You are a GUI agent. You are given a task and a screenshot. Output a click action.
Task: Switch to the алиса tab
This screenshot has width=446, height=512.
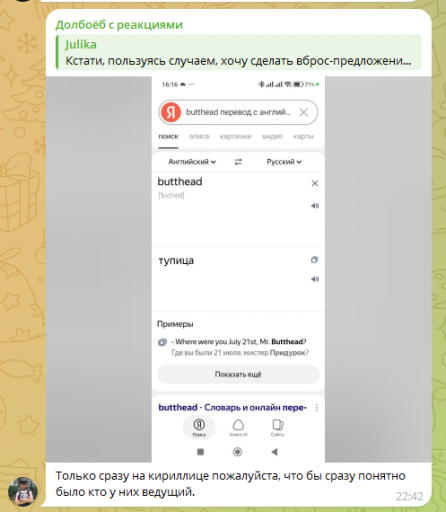tap(199, 136)
